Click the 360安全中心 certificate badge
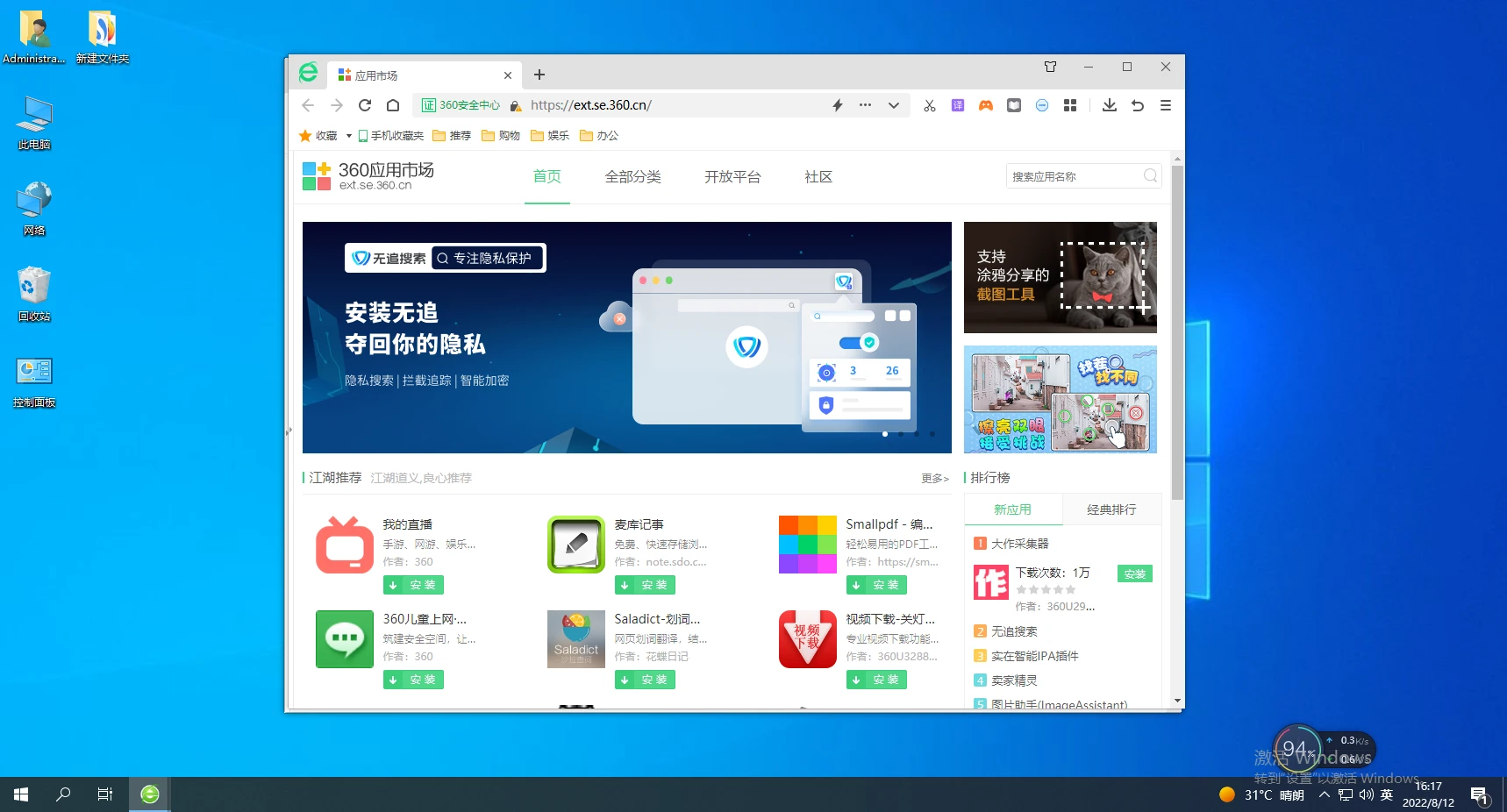 click(461, 105)
